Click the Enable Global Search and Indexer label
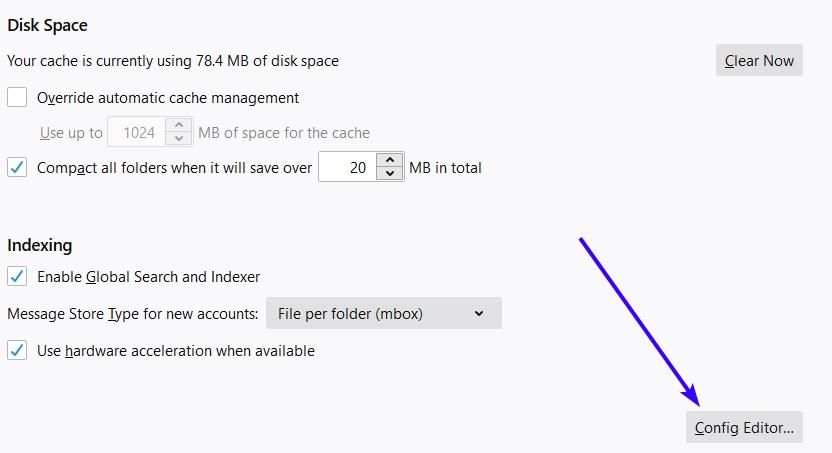Viewport: 832px width, 453px height. click(148, 276)
